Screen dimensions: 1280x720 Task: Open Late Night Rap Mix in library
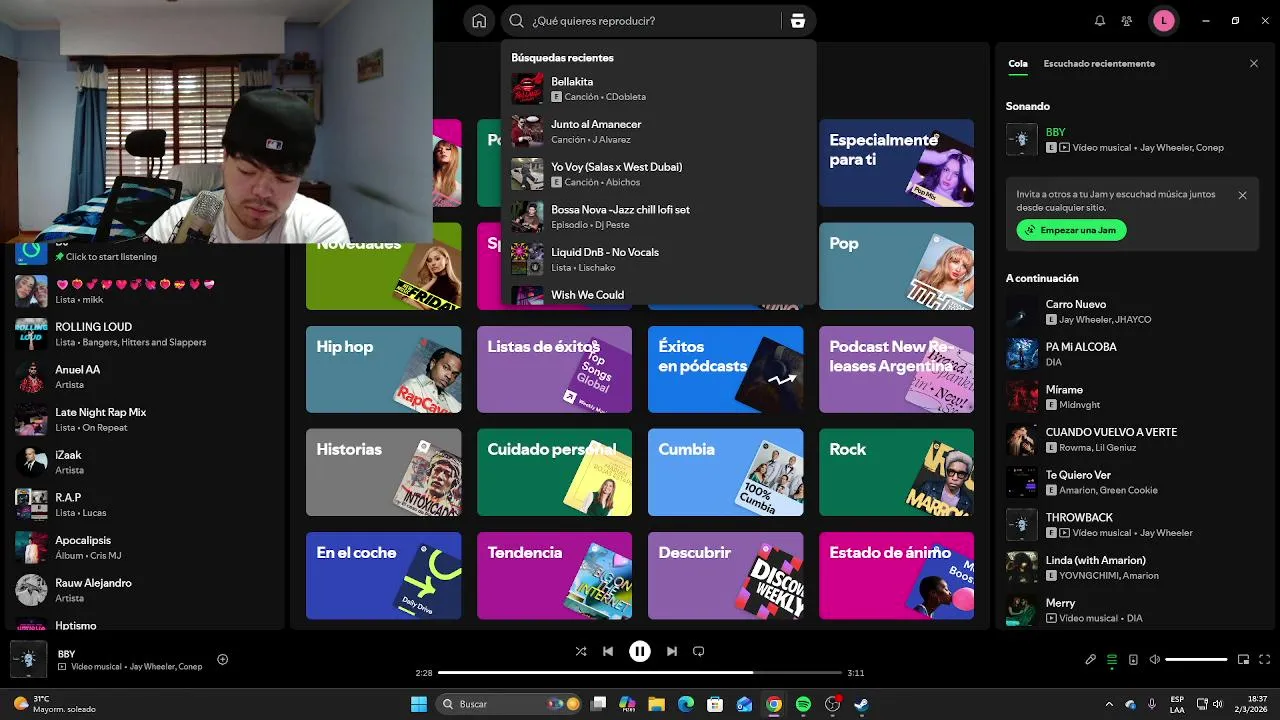(x=146, y=420)
